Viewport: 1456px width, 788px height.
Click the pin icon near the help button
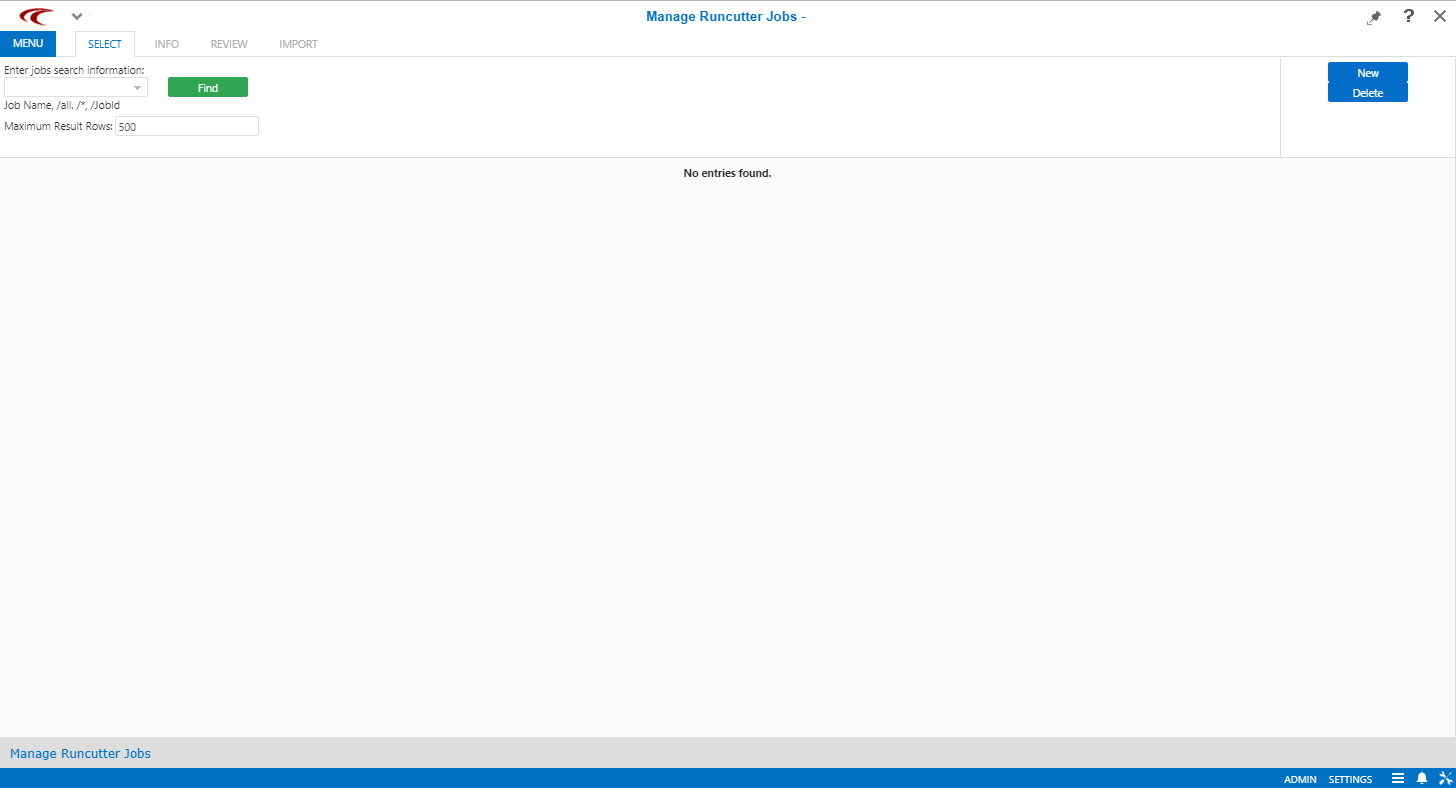click(x=1373, y=16)
